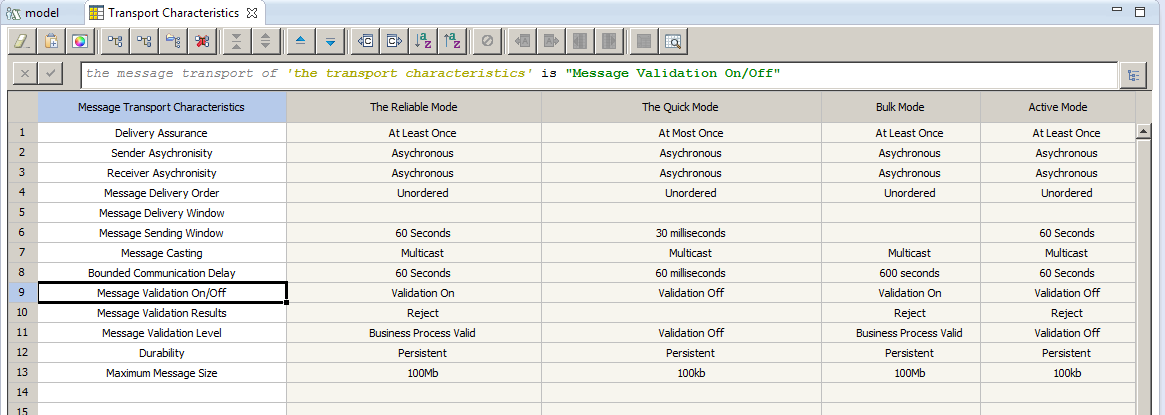This screenshot has width=1165, height=415.
Task: Select the Bounded Communication Delay cell
Action: point(161,272)
